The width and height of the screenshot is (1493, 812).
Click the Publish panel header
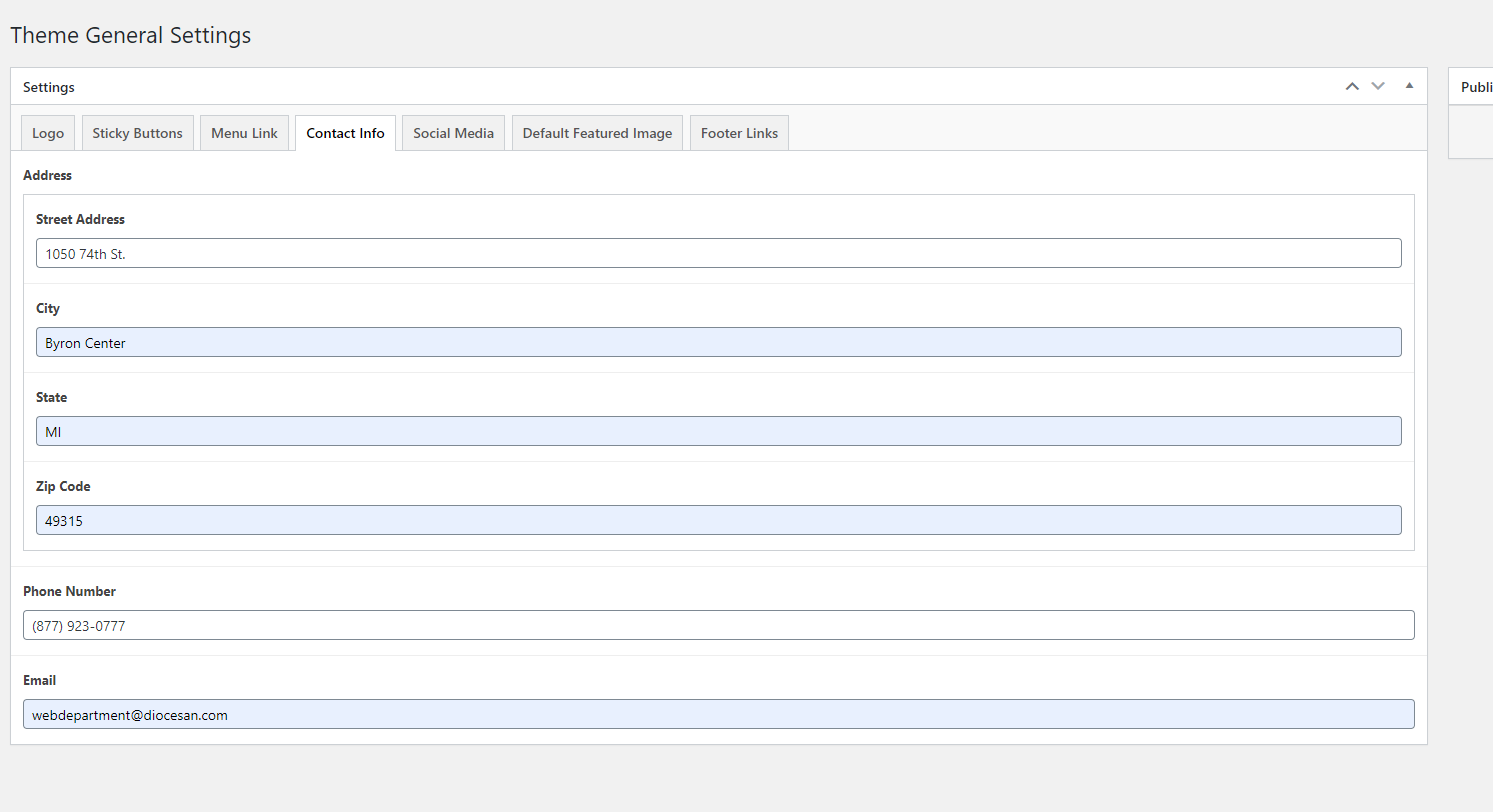point(1475,87)
